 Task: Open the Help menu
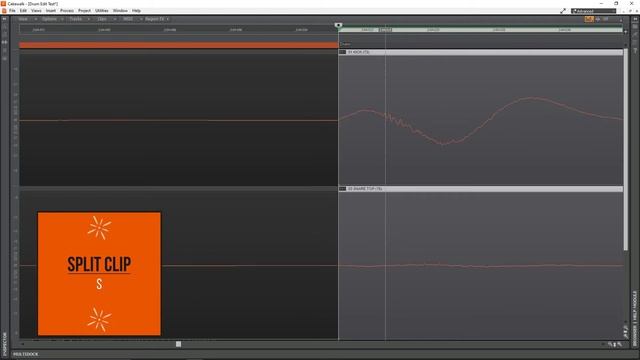point(136,11)
